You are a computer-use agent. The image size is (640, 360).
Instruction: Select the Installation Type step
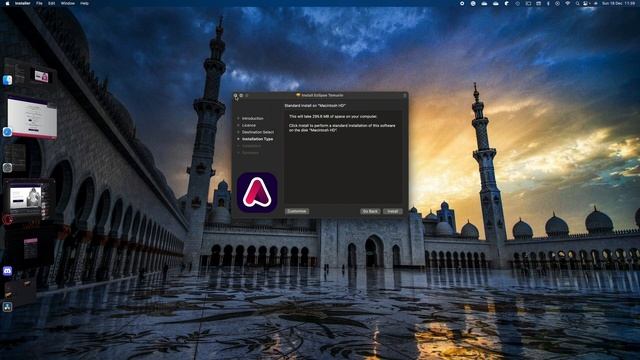tap(257, 139)
